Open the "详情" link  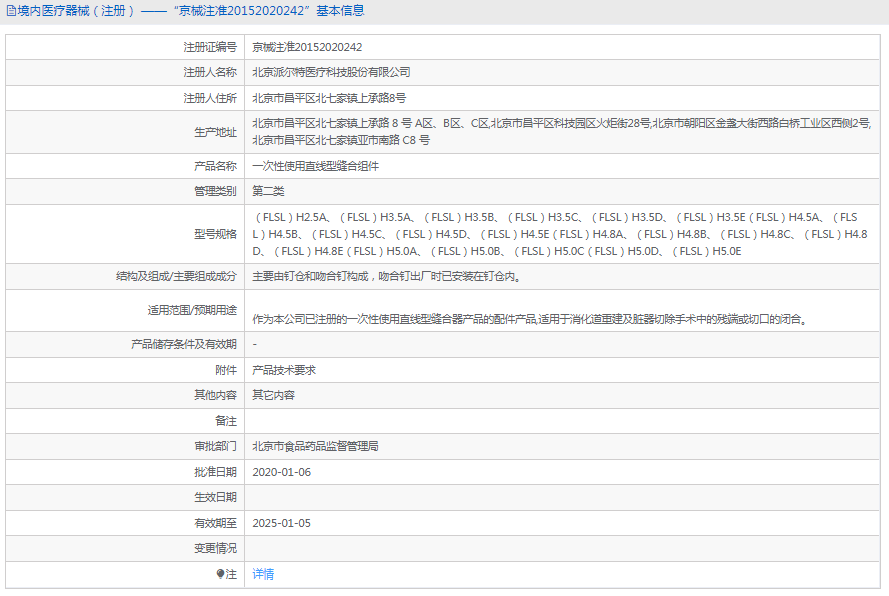click(x=263, y=574)
